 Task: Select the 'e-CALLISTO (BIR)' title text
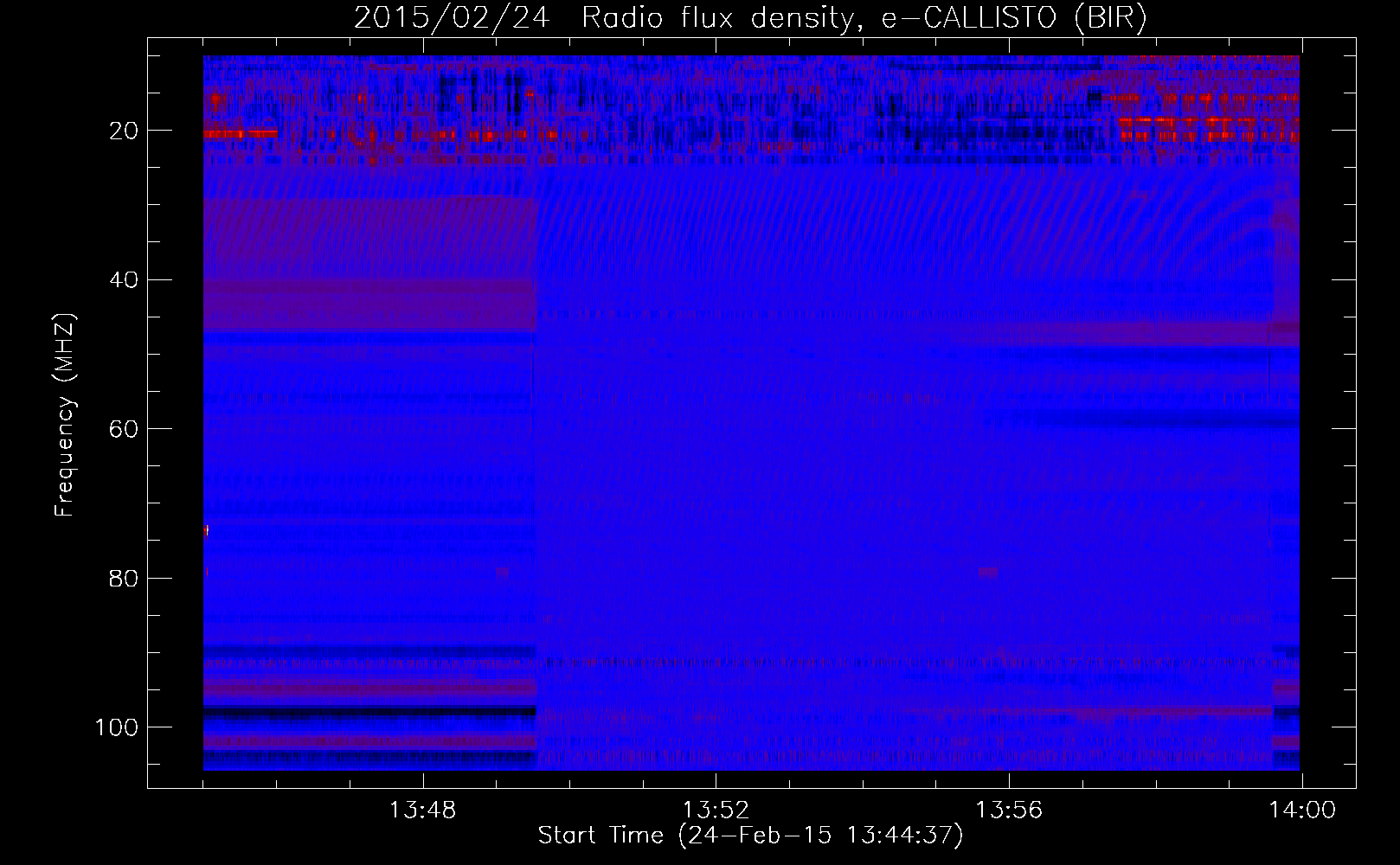point(1014,19)
